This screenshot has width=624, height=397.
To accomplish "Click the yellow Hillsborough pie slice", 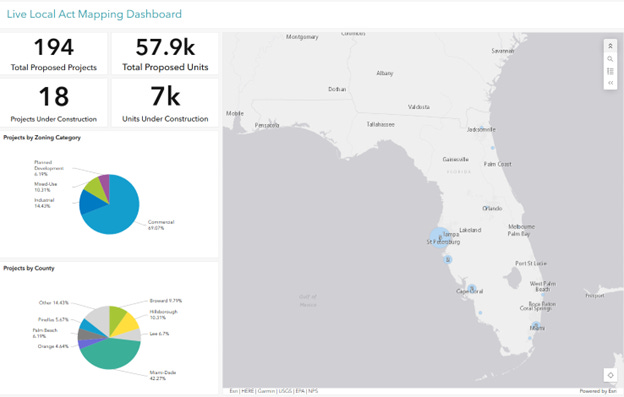I will [127, 324].
